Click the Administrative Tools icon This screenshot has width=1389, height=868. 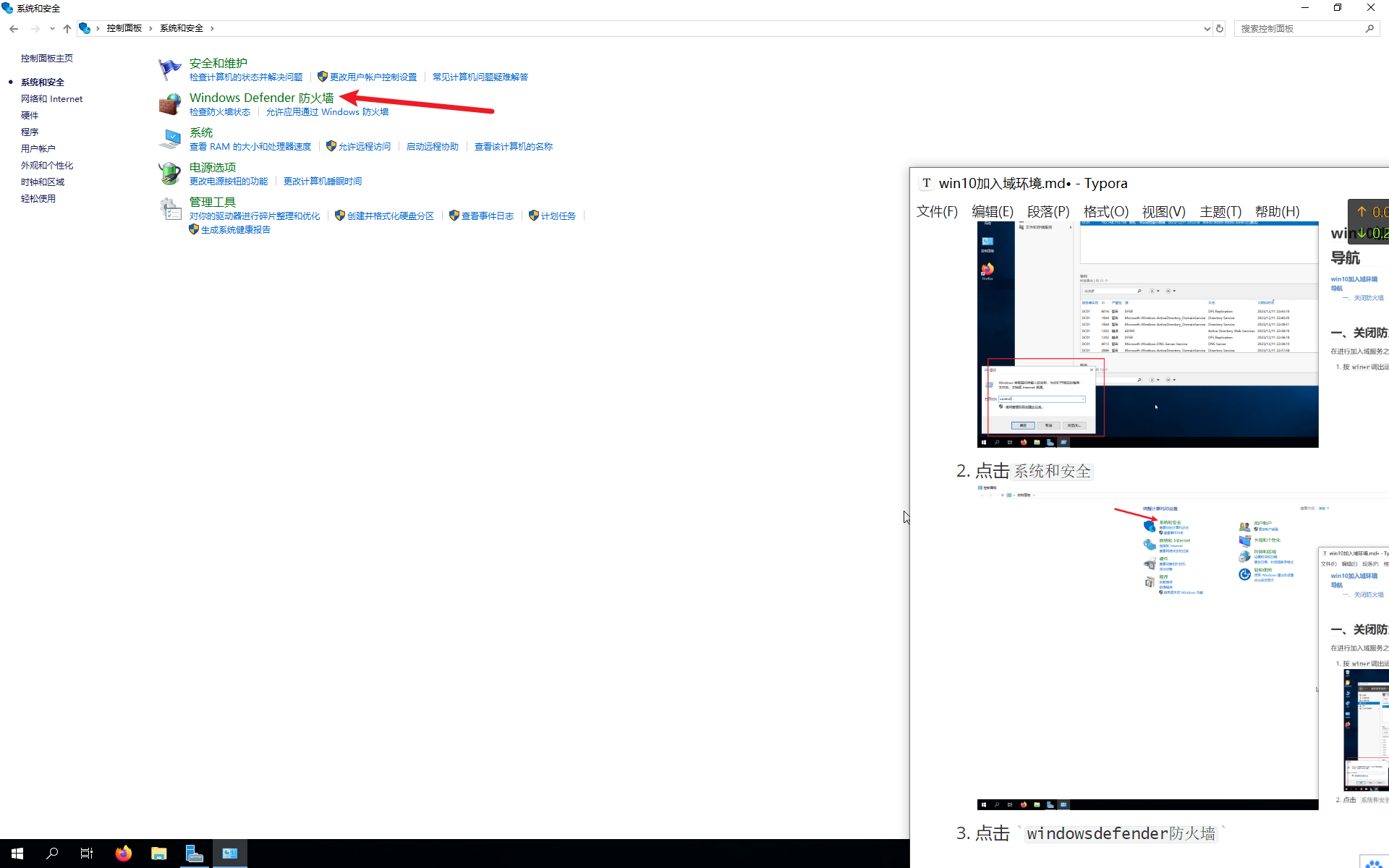169,208
